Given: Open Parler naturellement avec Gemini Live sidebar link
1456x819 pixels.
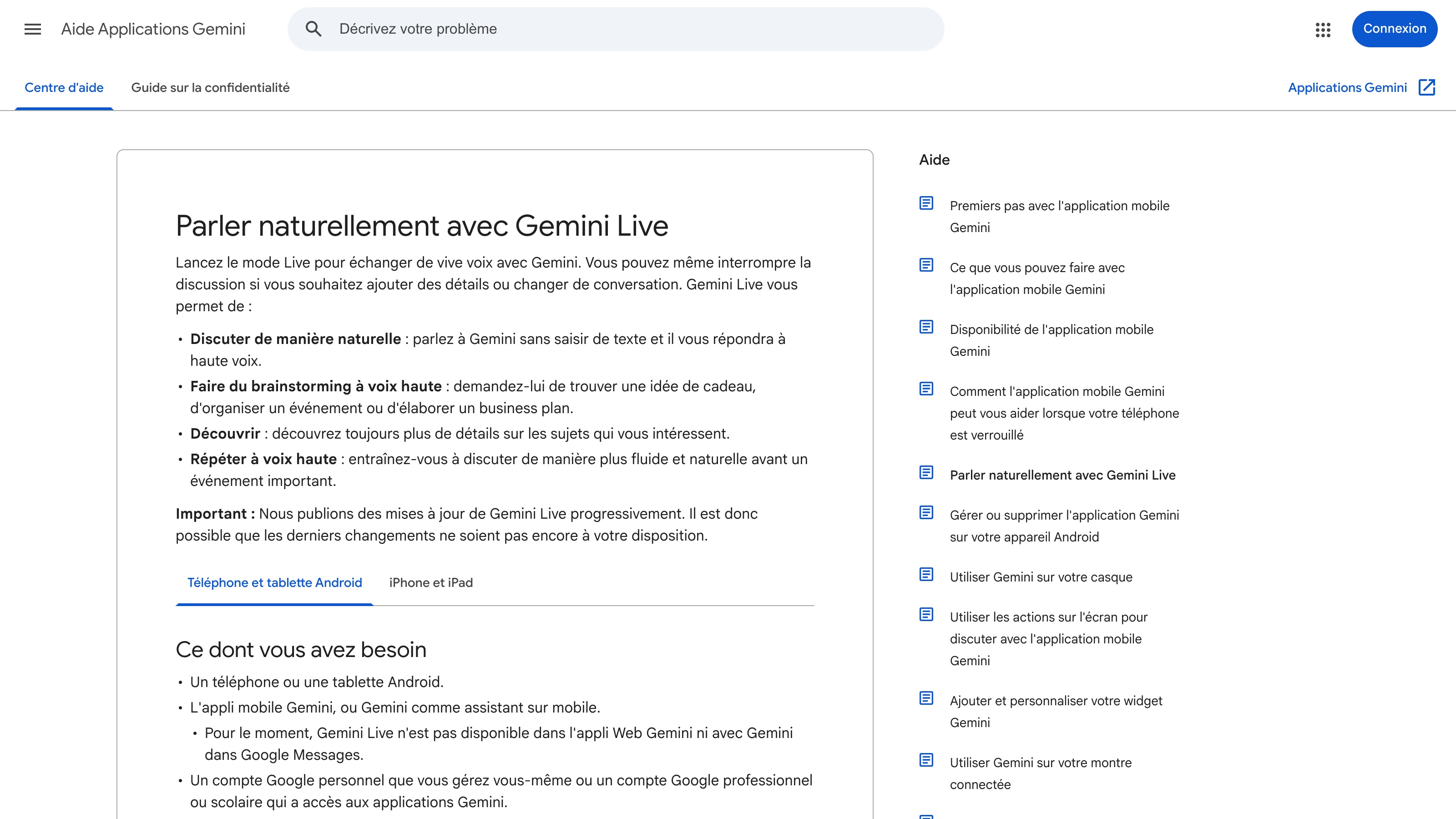Looking at the screenshot, I should [x=1062, y=475].
